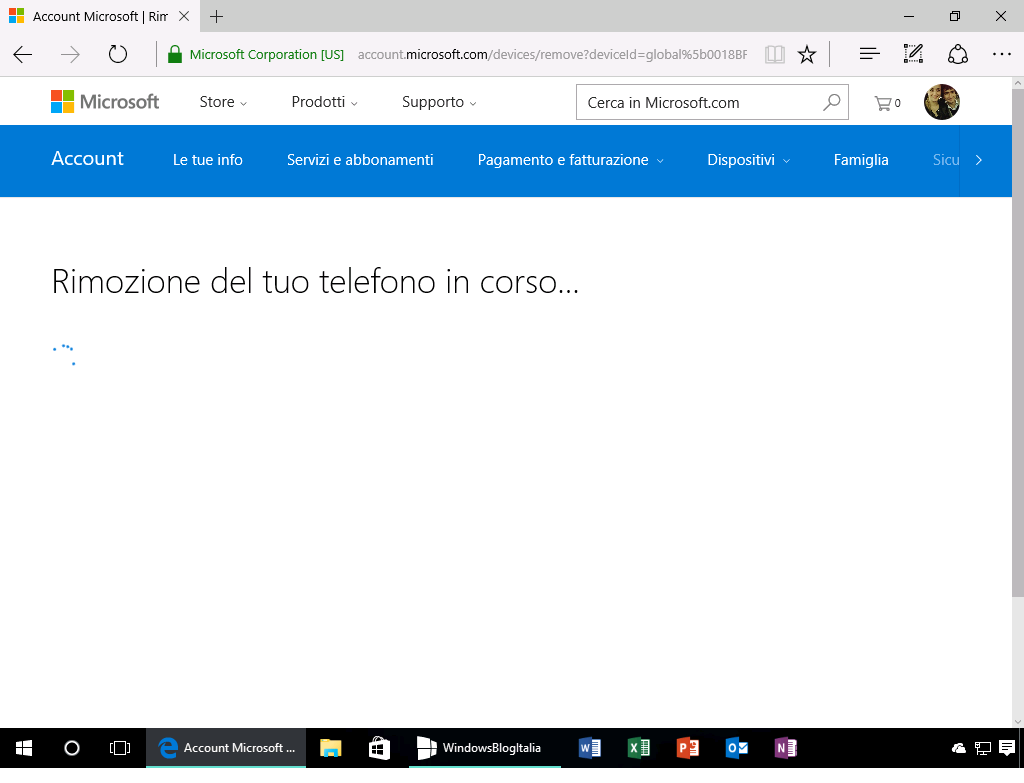The width and height of the screenshot is (1024, 783).
Task: Open the Windows Store from taskbar
Action: click(379, 748)
